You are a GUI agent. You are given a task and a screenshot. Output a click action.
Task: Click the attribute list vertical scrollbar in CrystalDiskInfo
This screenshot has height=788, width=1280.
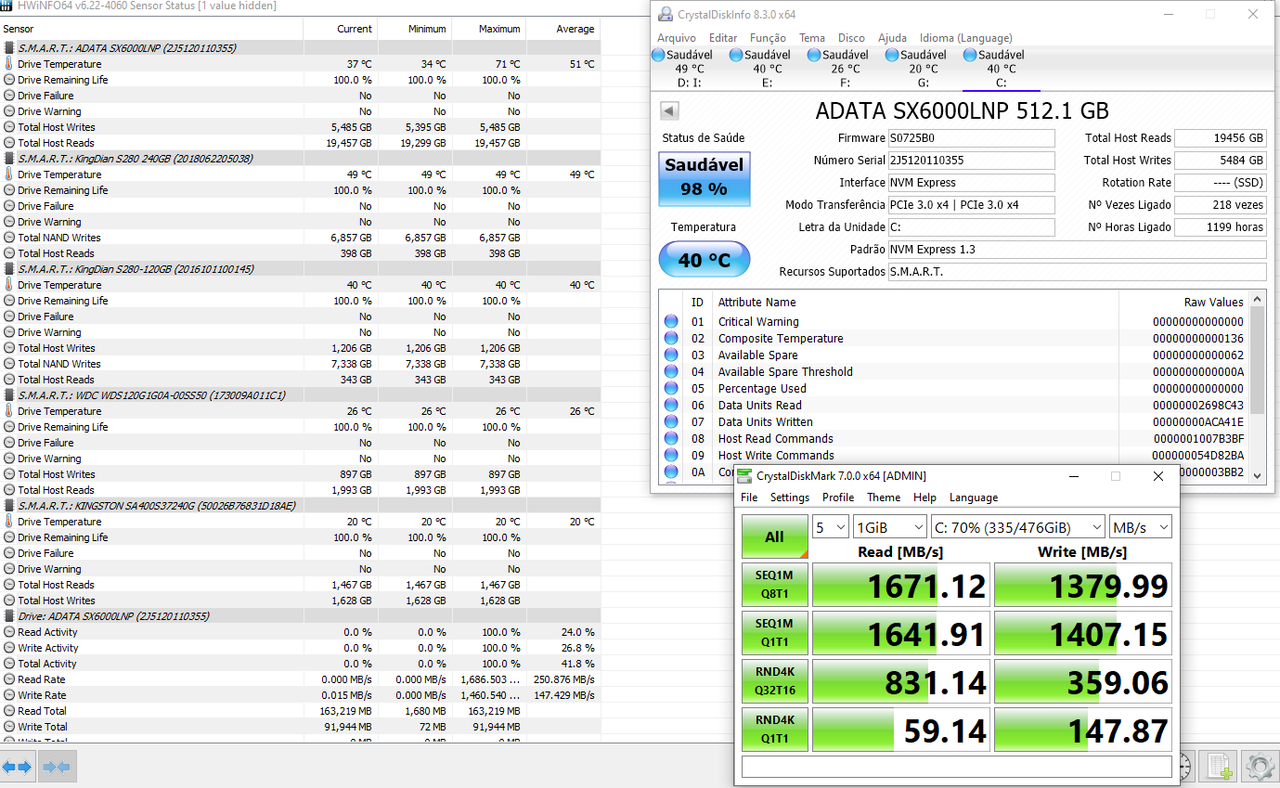coord(1258,390)
